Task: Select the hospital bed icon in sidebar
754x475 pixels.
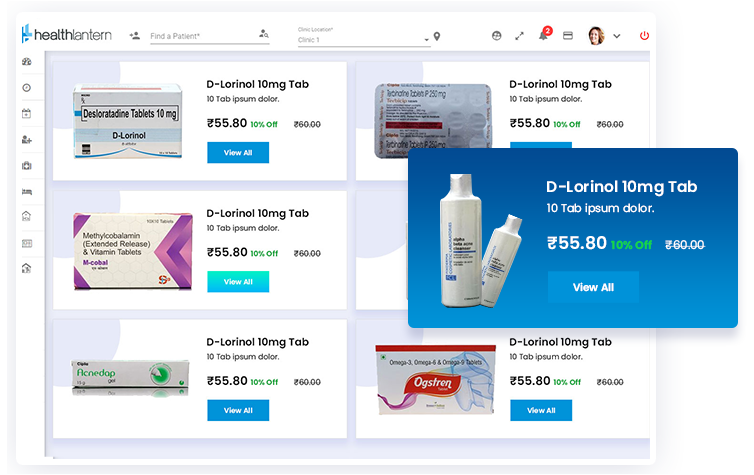Action: click(27, 191)
